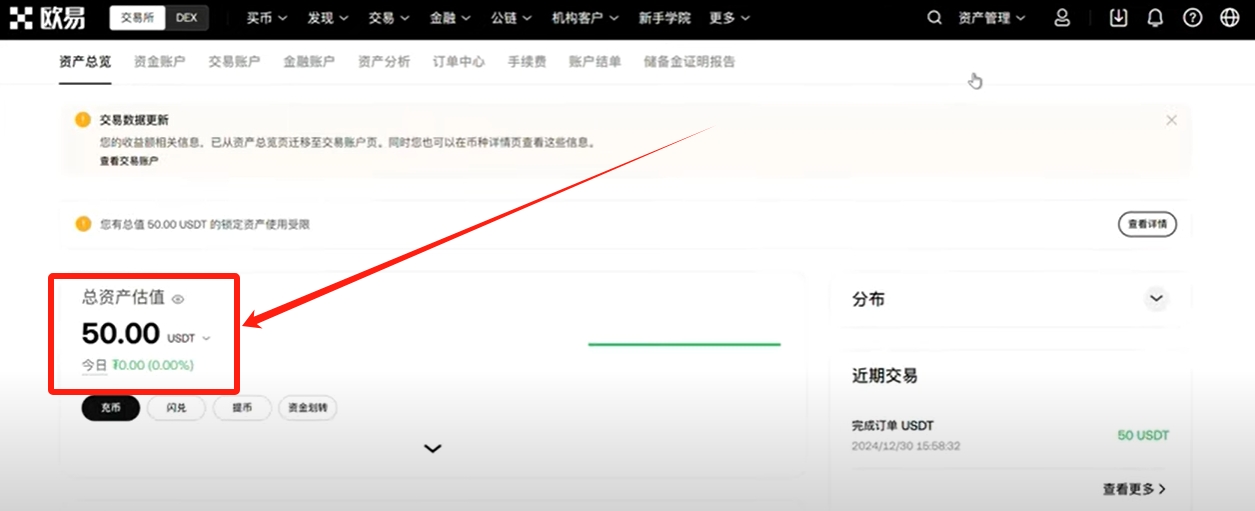The height and width of the screenshot is (511, 1255).
Task: Follow the 查看更多 link
Action: click(x=1134, y=489)
